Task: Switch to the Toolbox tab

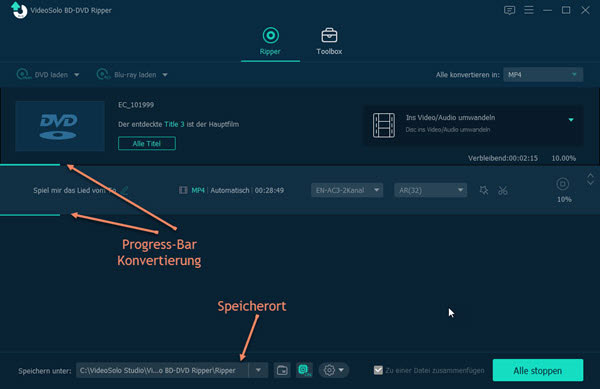Action: [329, 41]
